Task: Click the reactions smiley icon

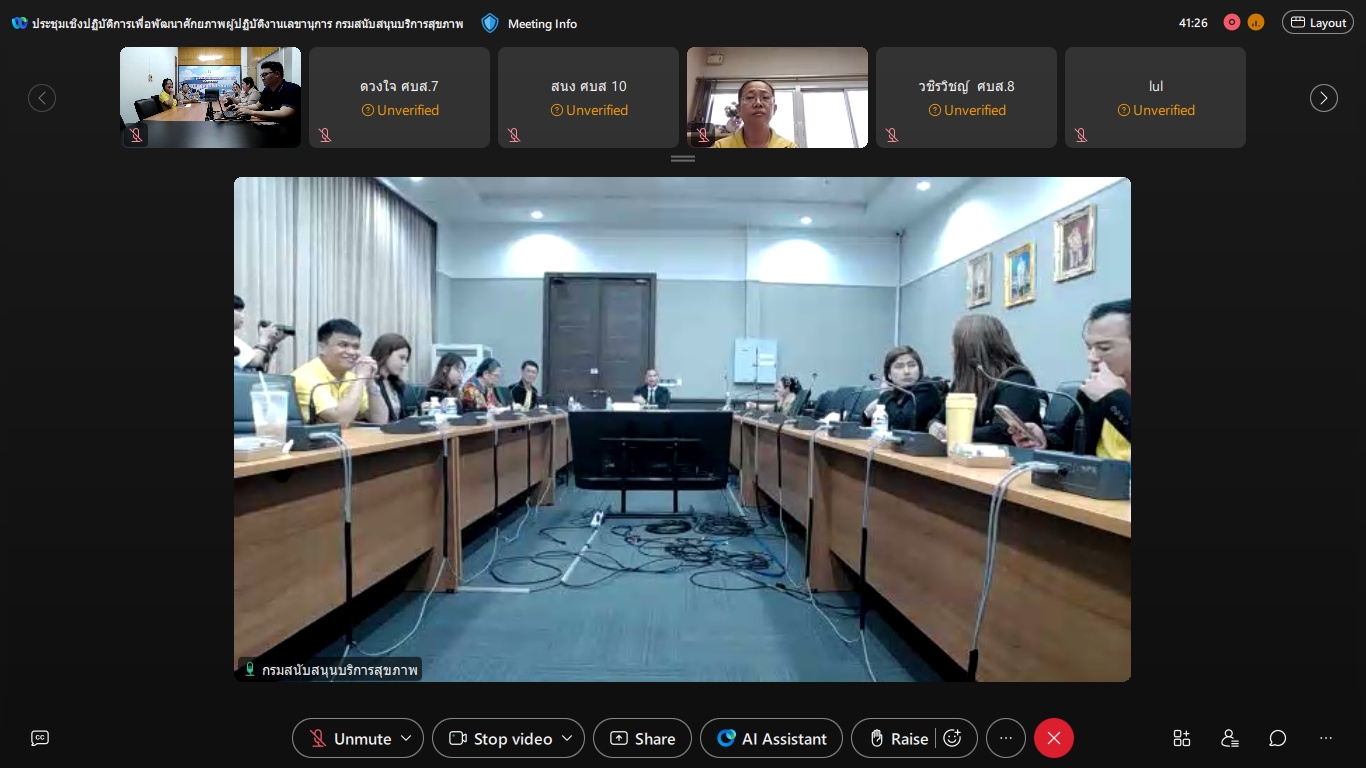Action: pos(953,738)
